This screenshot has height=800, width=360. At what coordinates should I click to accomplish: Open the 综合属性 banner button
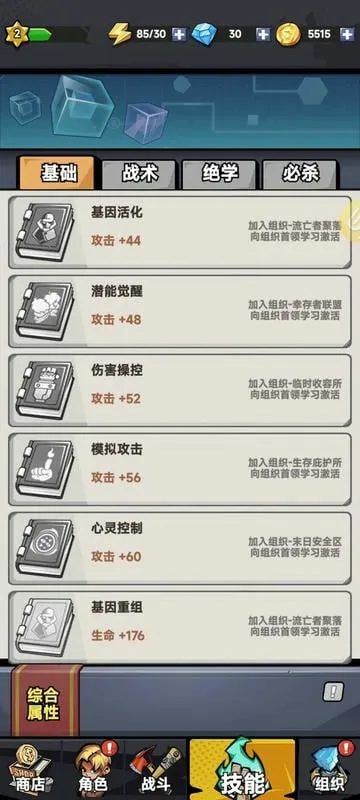(45, 700)
